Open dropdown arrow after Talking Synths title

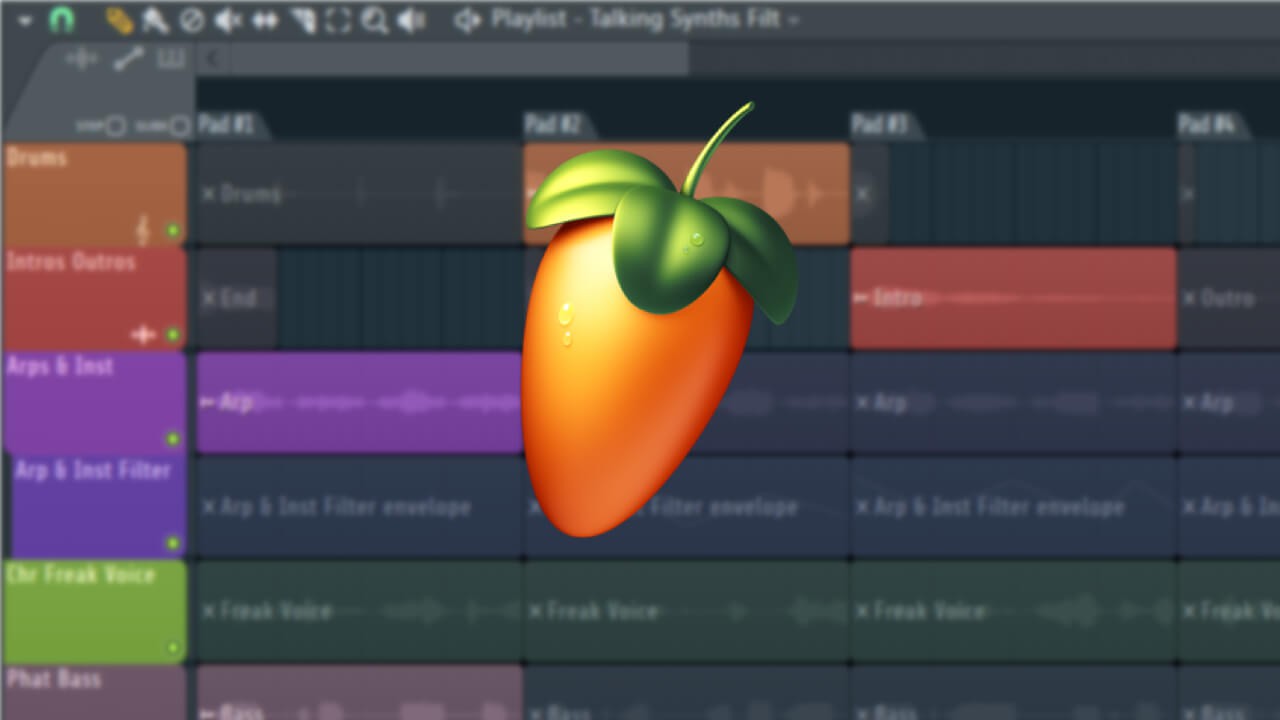click(793, 21)
